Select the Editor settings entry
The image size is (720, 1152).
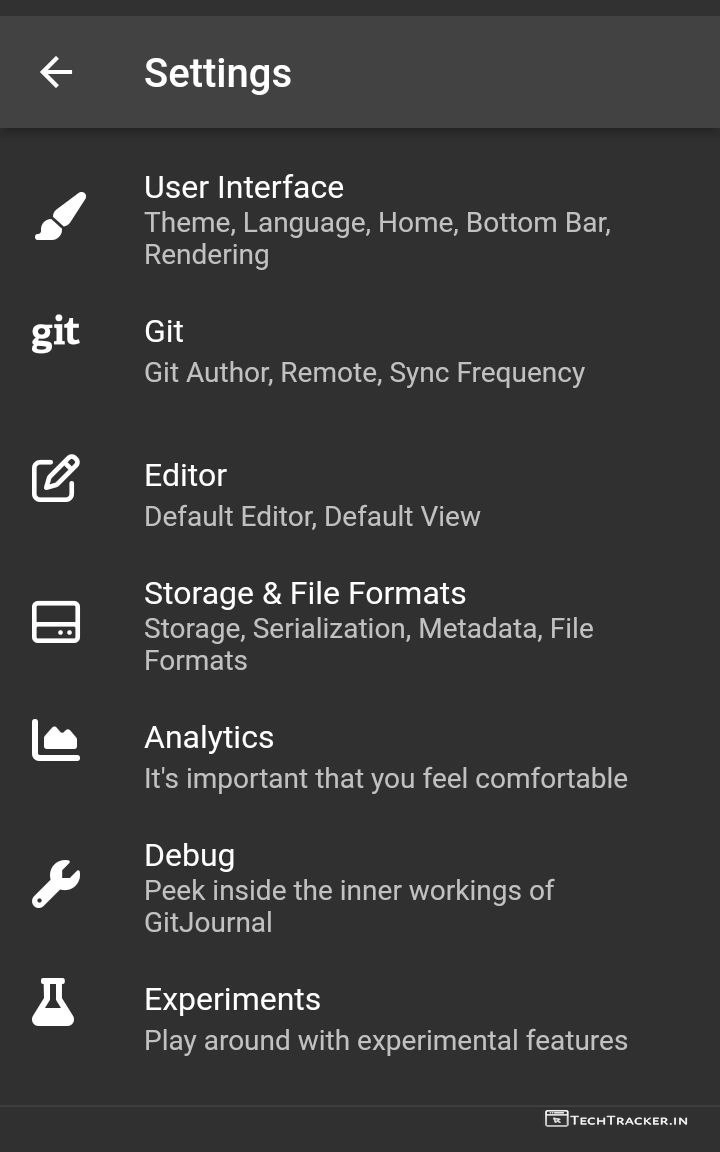186,475
